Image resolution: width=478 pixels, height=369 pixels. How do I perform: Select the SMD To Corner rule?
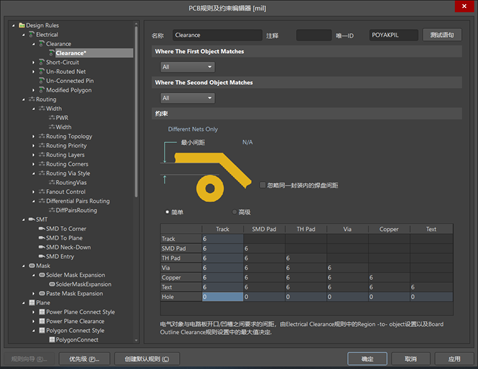66,229
